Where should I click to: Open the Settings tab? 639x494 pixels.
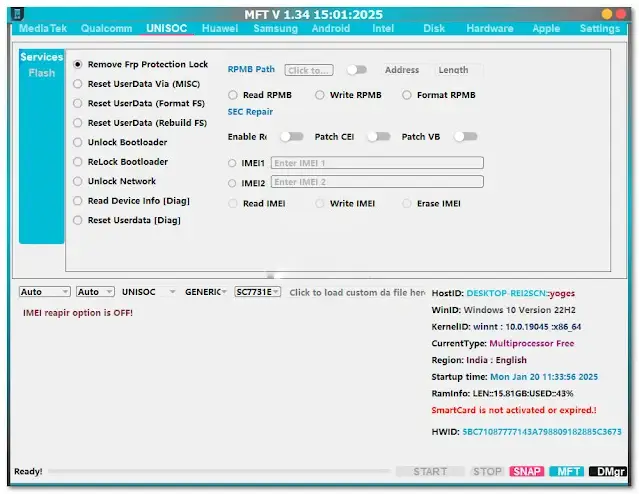[x=600, y=28]
